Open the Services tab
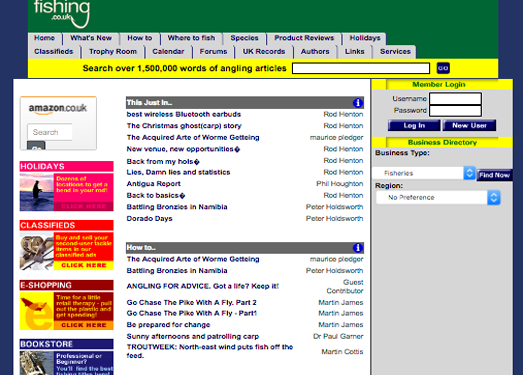The height and width of the screenshot is (375, 523). pyautogui.click(x=395, y=52)
